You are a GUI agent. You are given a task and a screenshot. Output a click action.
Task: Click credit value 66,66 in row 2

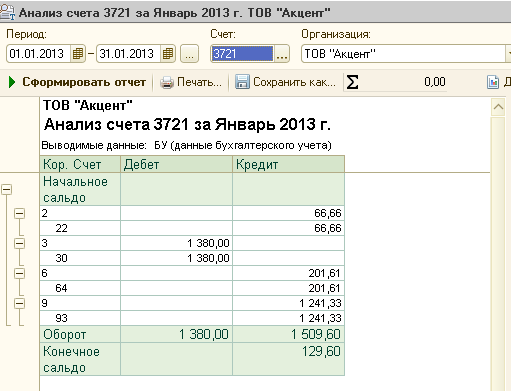tap(288, 213)
